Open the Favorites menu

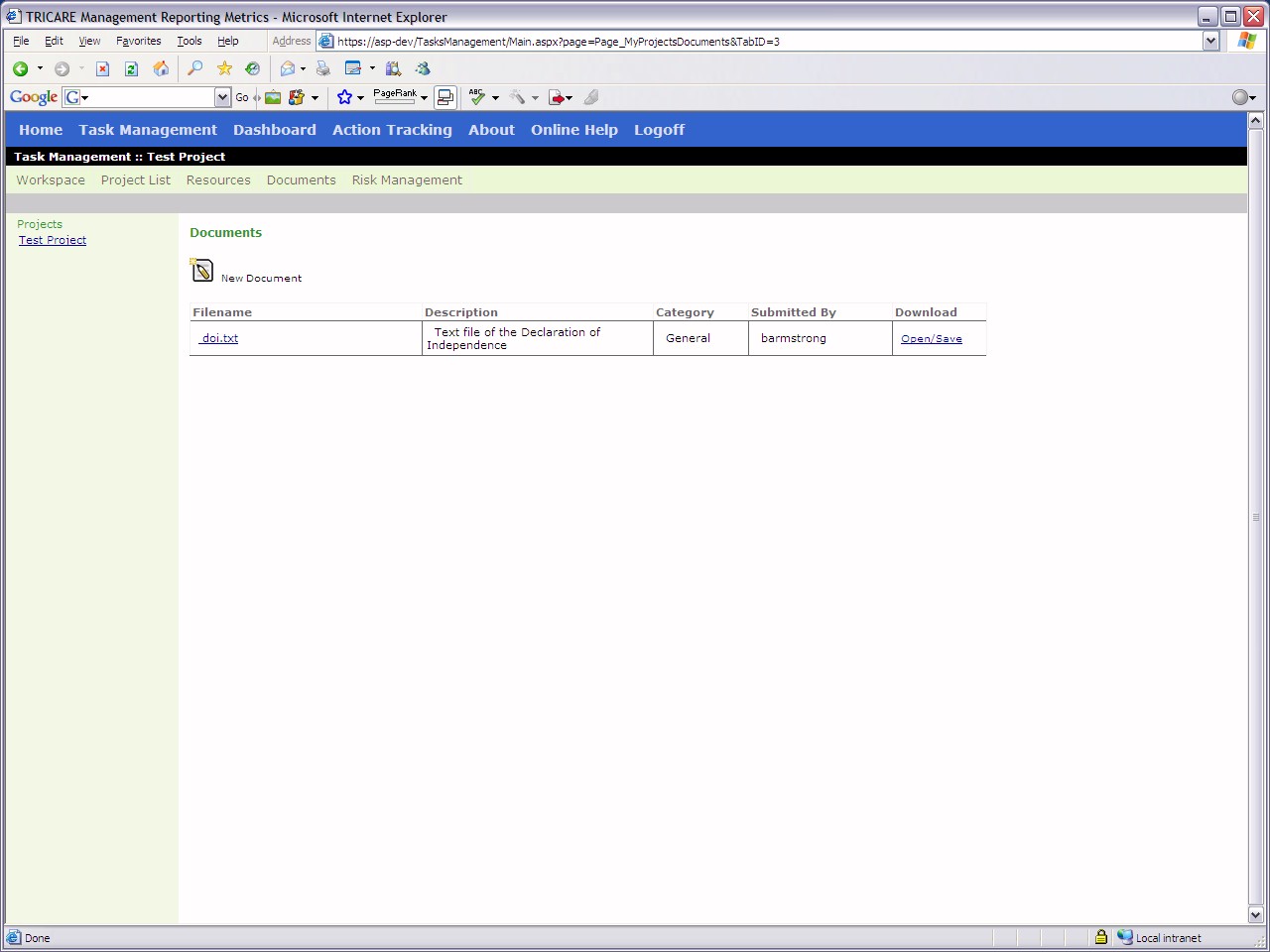(138, 41)
